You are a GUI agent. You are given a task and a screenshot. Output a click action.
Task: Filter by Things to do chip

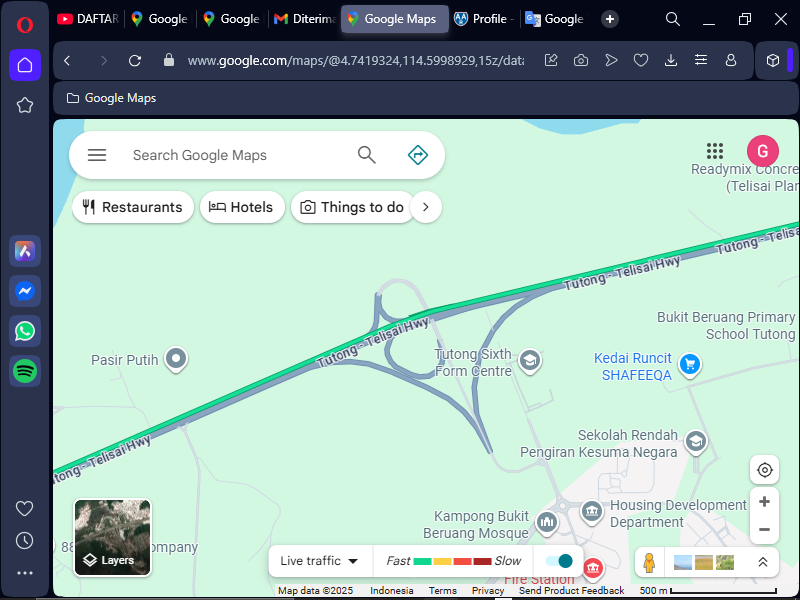[x=353, y=207]
